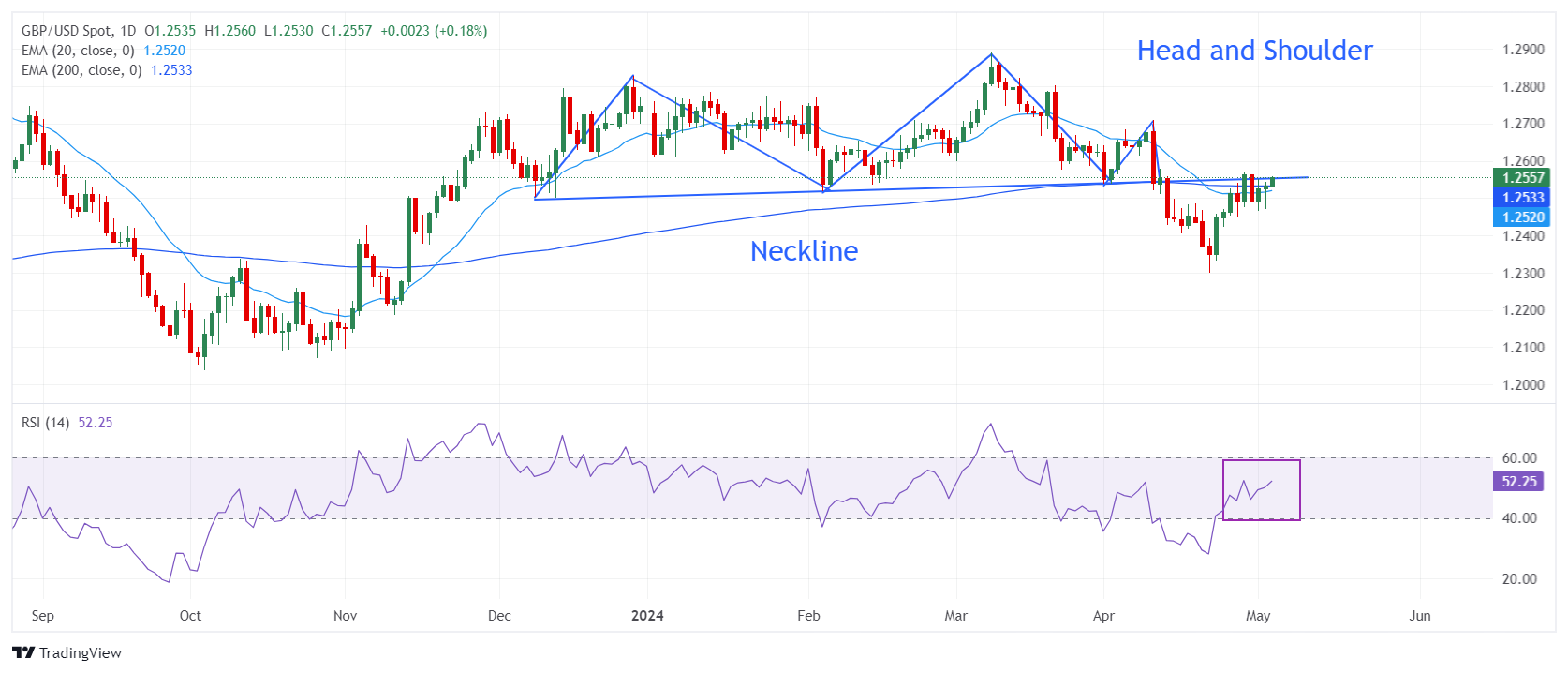Viewport: 1568px width, 673px height.
Task: Click the 1.2000 price axis label
Action: (x=1523, y=385)
